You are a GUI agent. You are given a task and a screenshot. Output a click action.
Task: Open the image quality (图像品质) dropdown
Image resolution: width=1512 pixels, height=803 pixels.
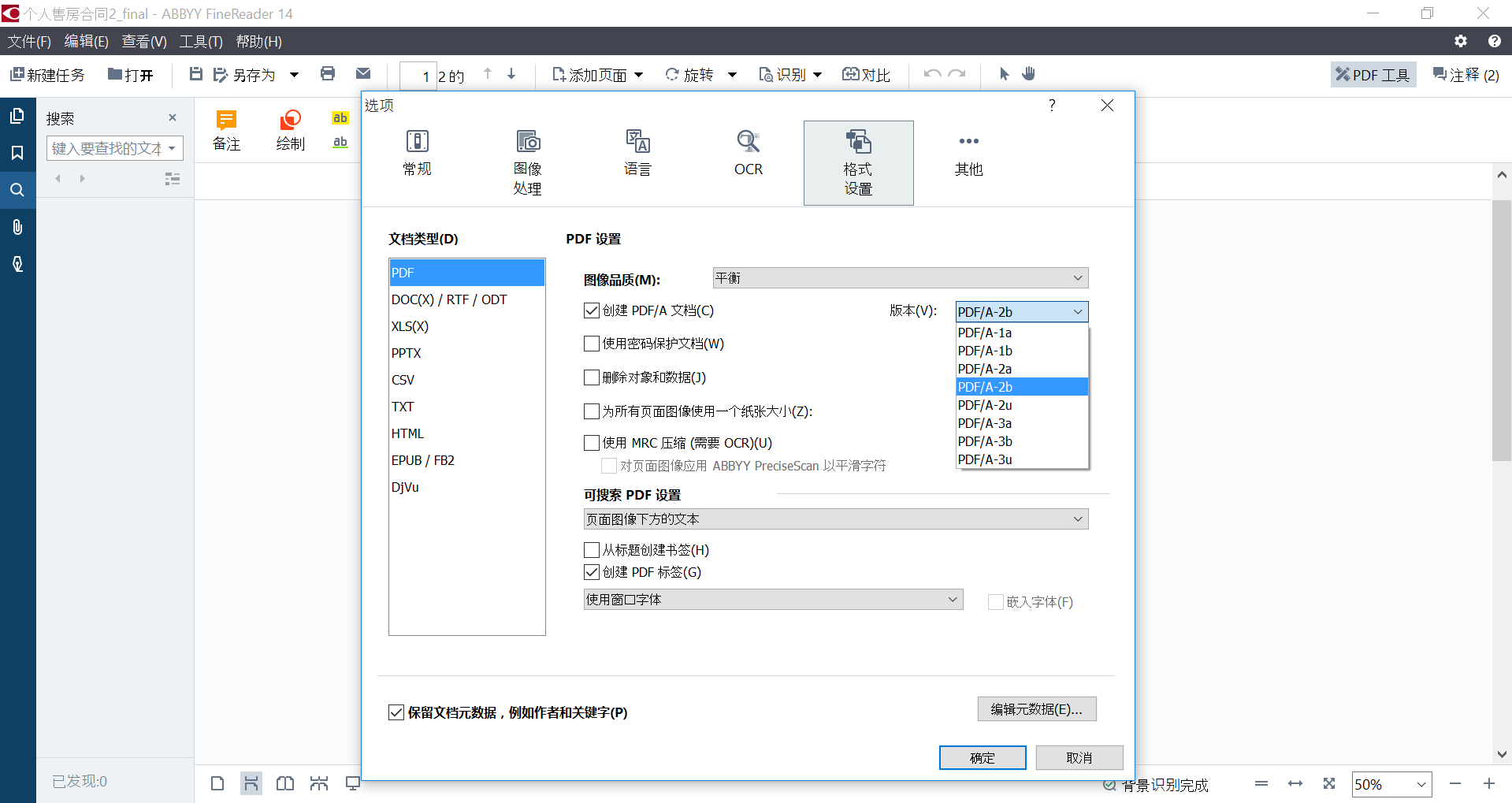900,277
